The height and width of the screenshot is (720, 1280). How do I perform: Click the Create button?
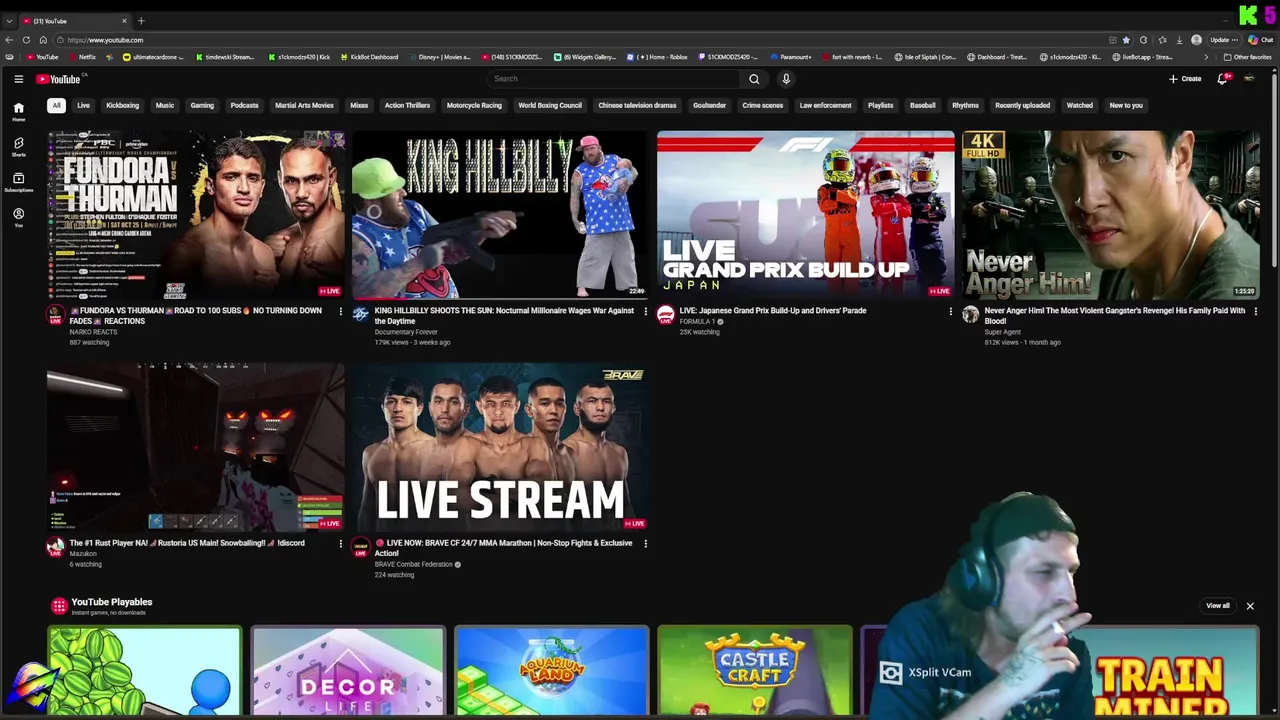pos(1185,79)
